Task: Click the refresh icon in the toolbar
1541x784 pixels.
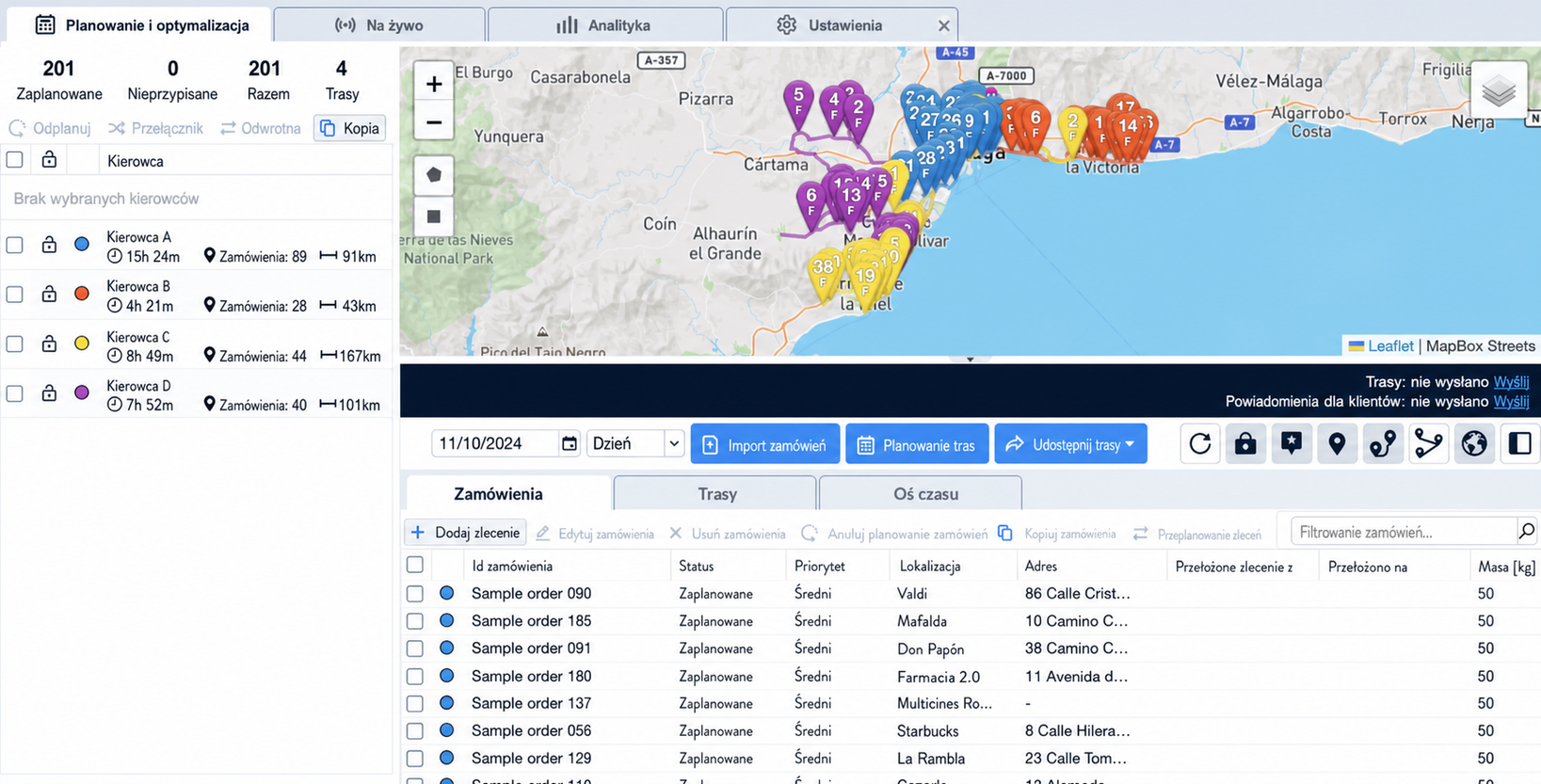Action: click(1199, 444)
